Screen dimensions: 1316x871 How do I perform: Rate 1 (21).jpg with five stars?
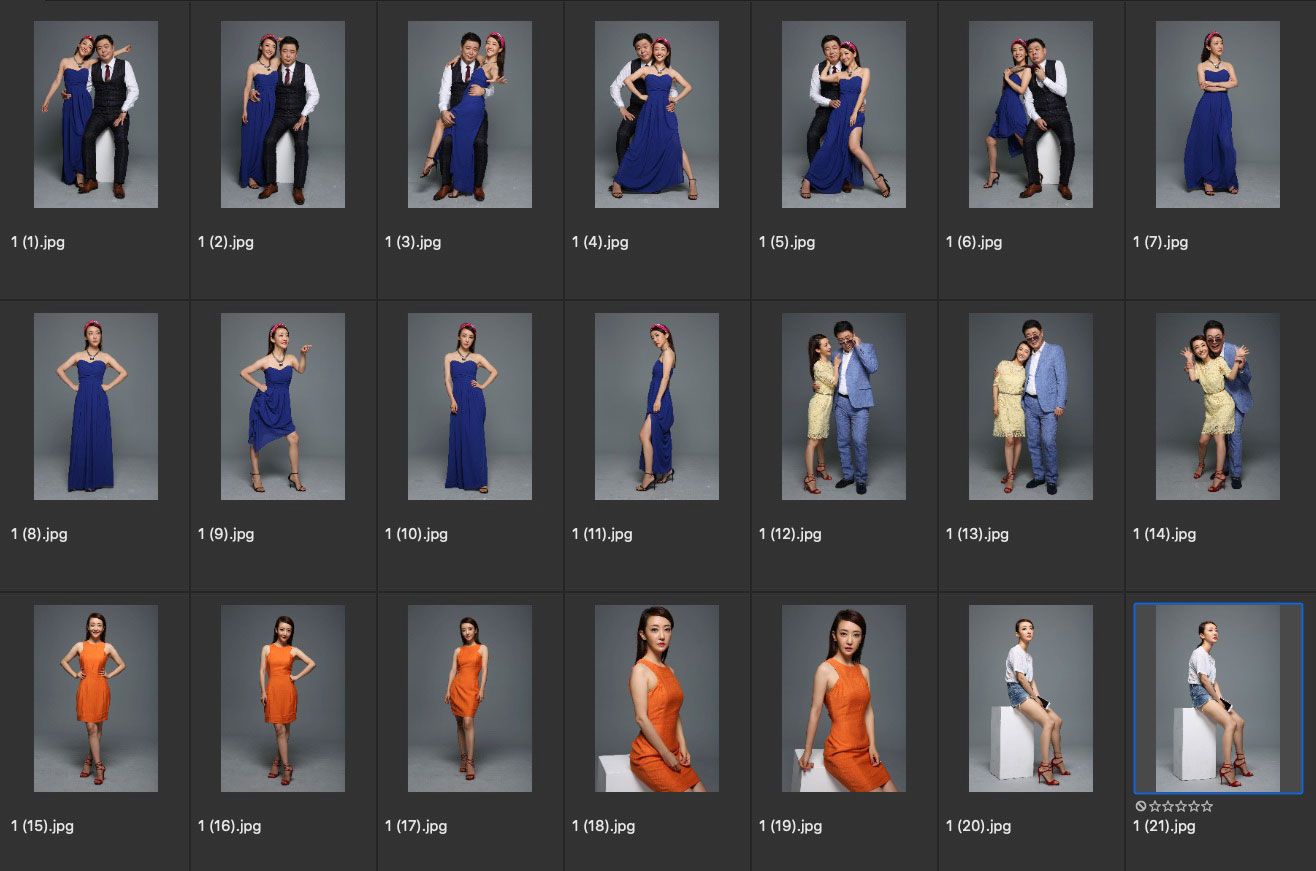(x=1207, y=806)
